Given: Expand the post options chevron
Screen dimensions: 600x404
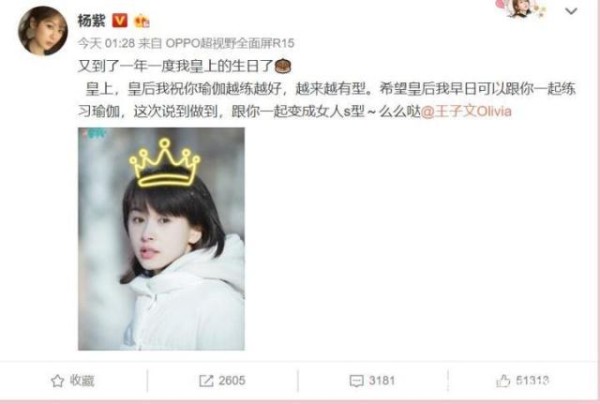Looking at the screenshot, I should coord(571,11).
